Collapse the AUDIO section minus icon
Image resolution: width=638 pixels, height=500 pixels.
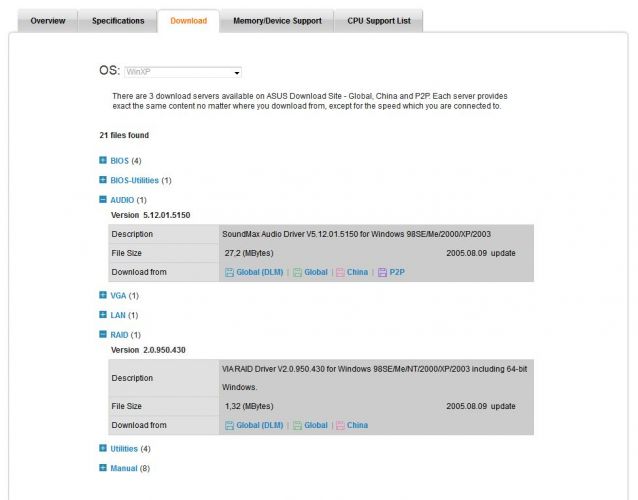103,199
